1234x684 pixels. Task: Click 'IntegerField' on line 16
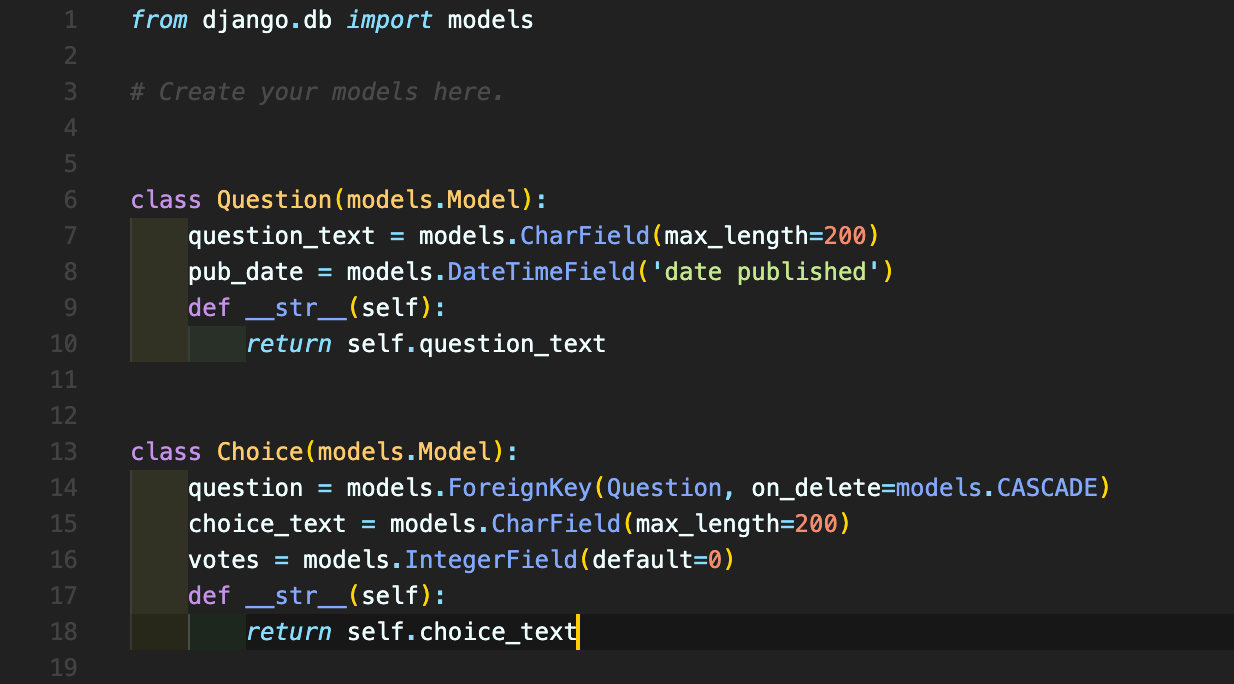click(x=491, y=560)
